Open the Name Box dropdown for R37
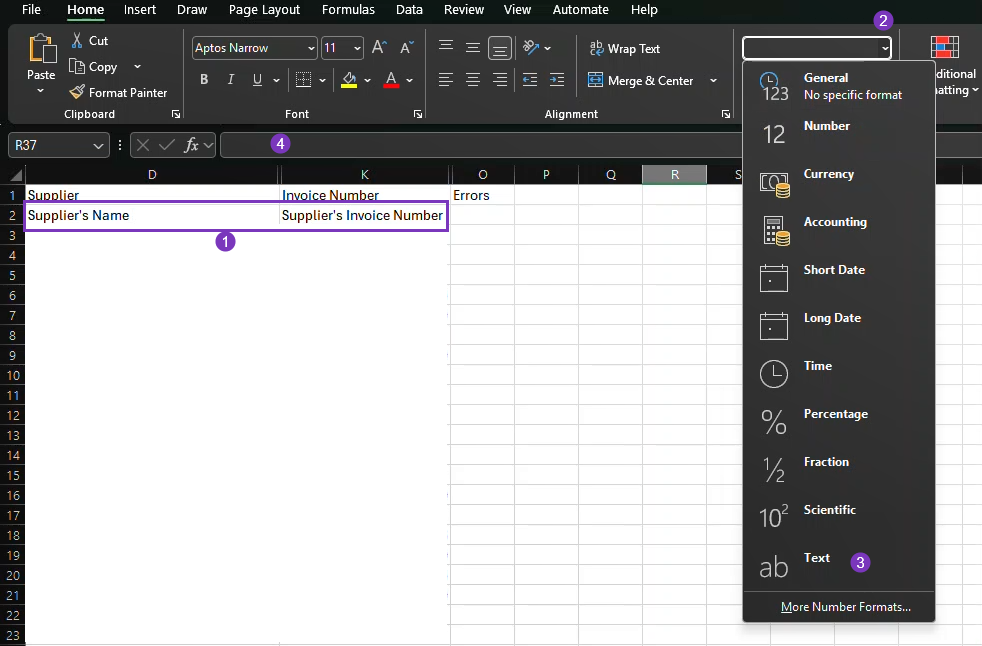The width and height of the screenshot is (982, 646). (98, 145)
